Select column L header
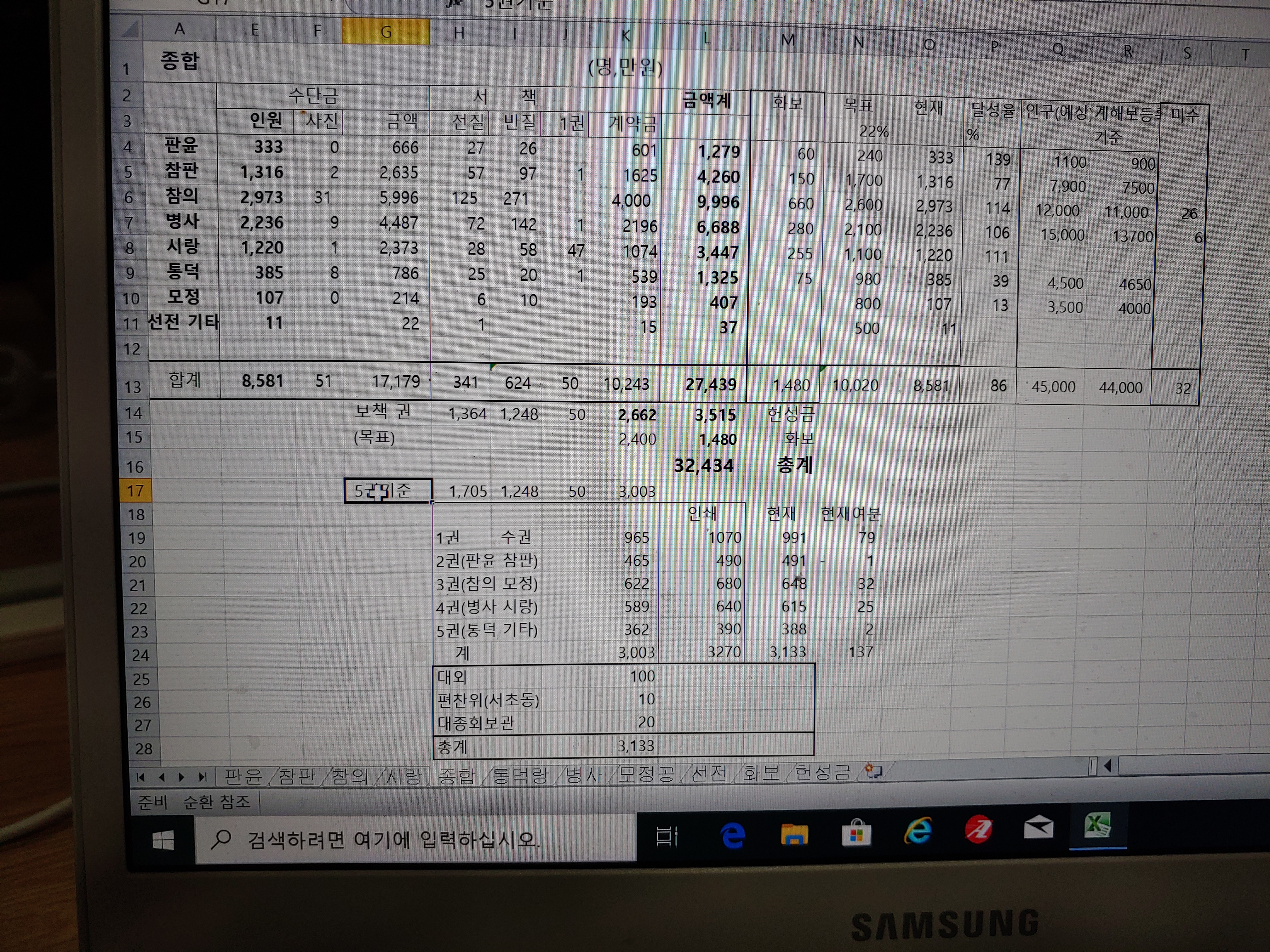The width and height of the screenshot is (1270, 952). (707, 38)
